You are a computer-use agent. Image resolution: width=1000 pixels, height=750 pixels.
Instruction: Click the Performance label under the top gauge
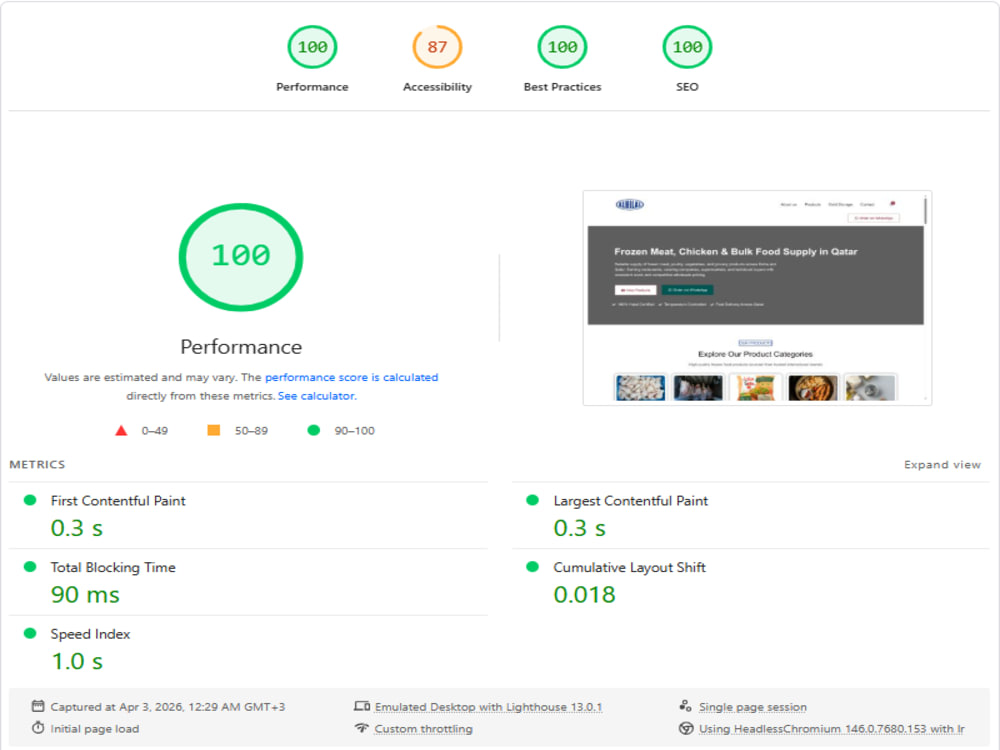(x=312, y=87)
